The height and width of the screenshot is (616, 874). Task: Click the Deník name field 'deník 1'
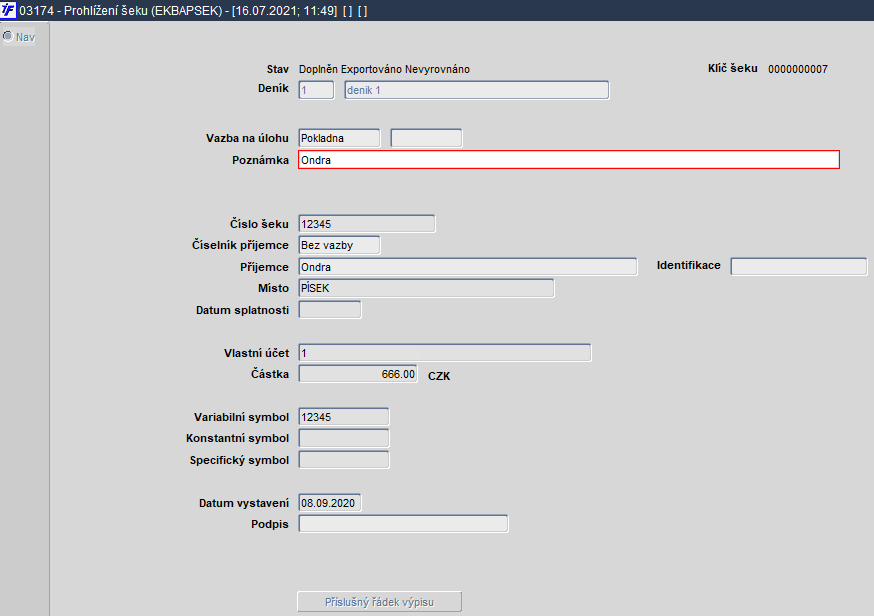point(477,90)
